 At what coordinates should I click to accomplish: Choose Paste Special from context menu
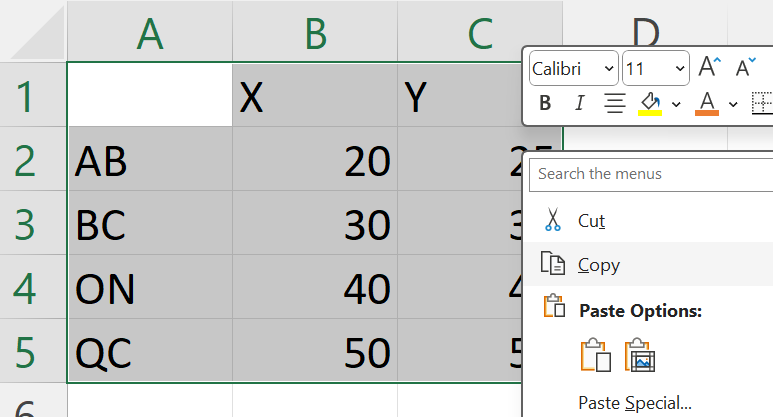635,403
